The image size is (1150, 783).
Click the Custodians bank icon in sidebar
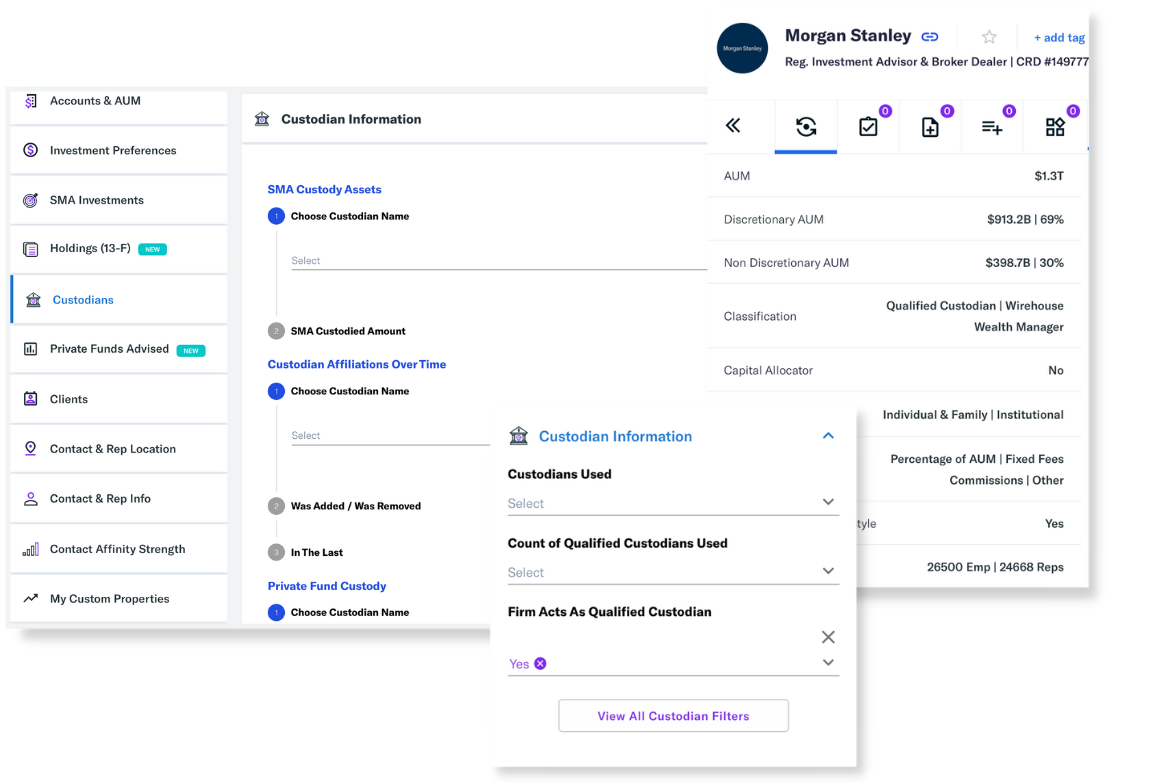click(x=33, y=300)
